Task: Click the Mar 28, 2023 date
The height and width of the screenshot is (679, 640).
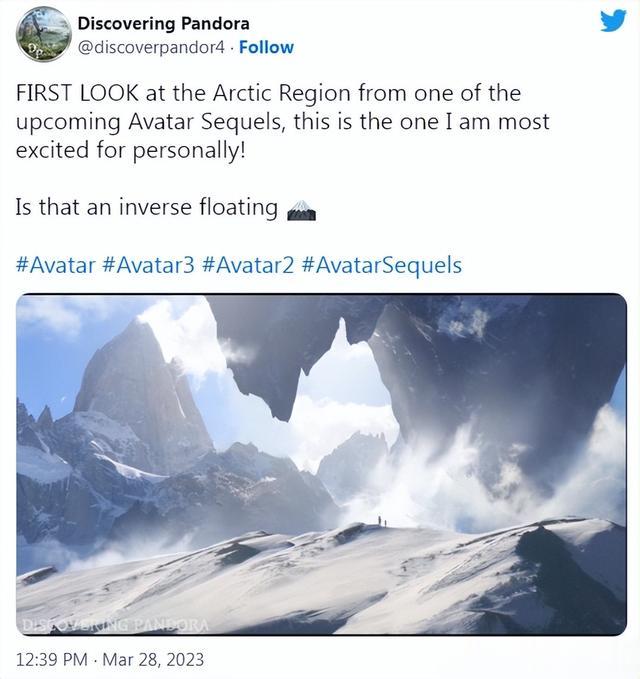Action: (153, 660)
